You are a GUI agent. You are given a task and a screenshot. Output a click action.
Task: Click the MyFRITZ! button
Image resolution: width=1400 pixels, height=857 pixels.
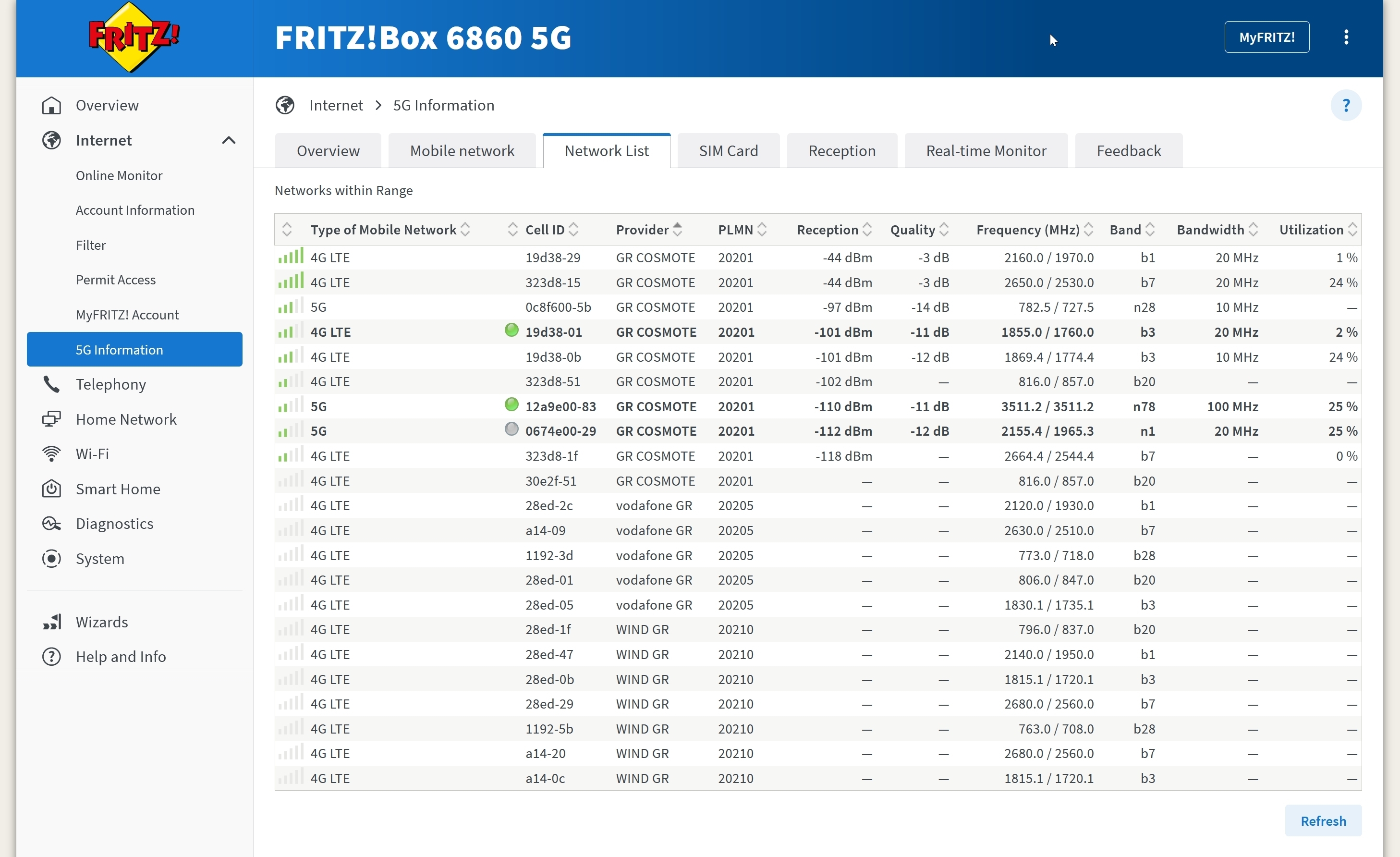(x=1266, y=37)
